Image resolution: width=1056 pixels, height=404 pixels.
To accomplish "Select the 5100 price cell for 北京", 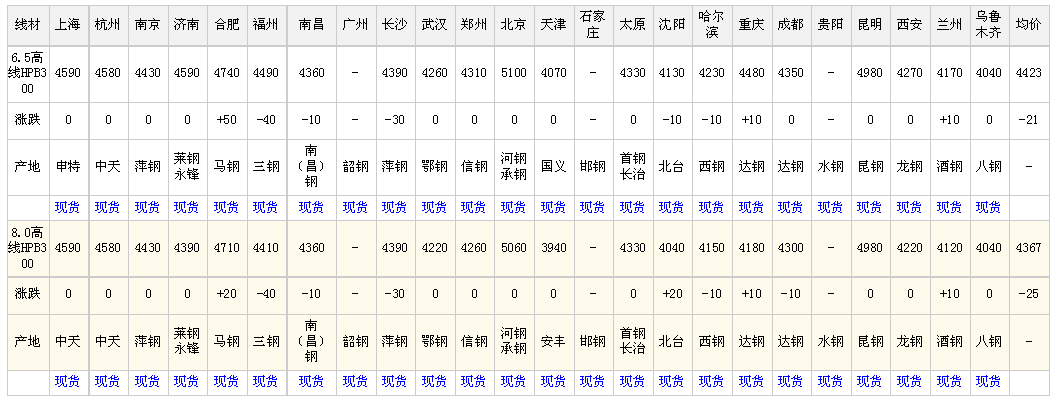I will click(513, 73).
